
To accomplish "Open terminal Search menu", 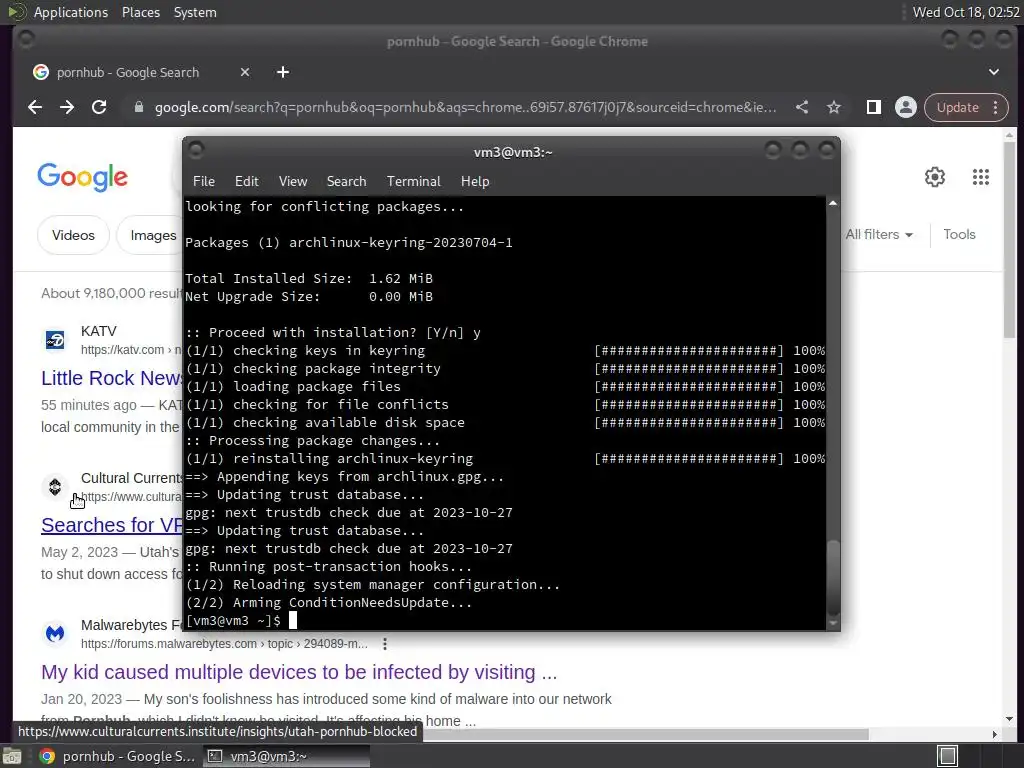I will (x=346, y=182).
